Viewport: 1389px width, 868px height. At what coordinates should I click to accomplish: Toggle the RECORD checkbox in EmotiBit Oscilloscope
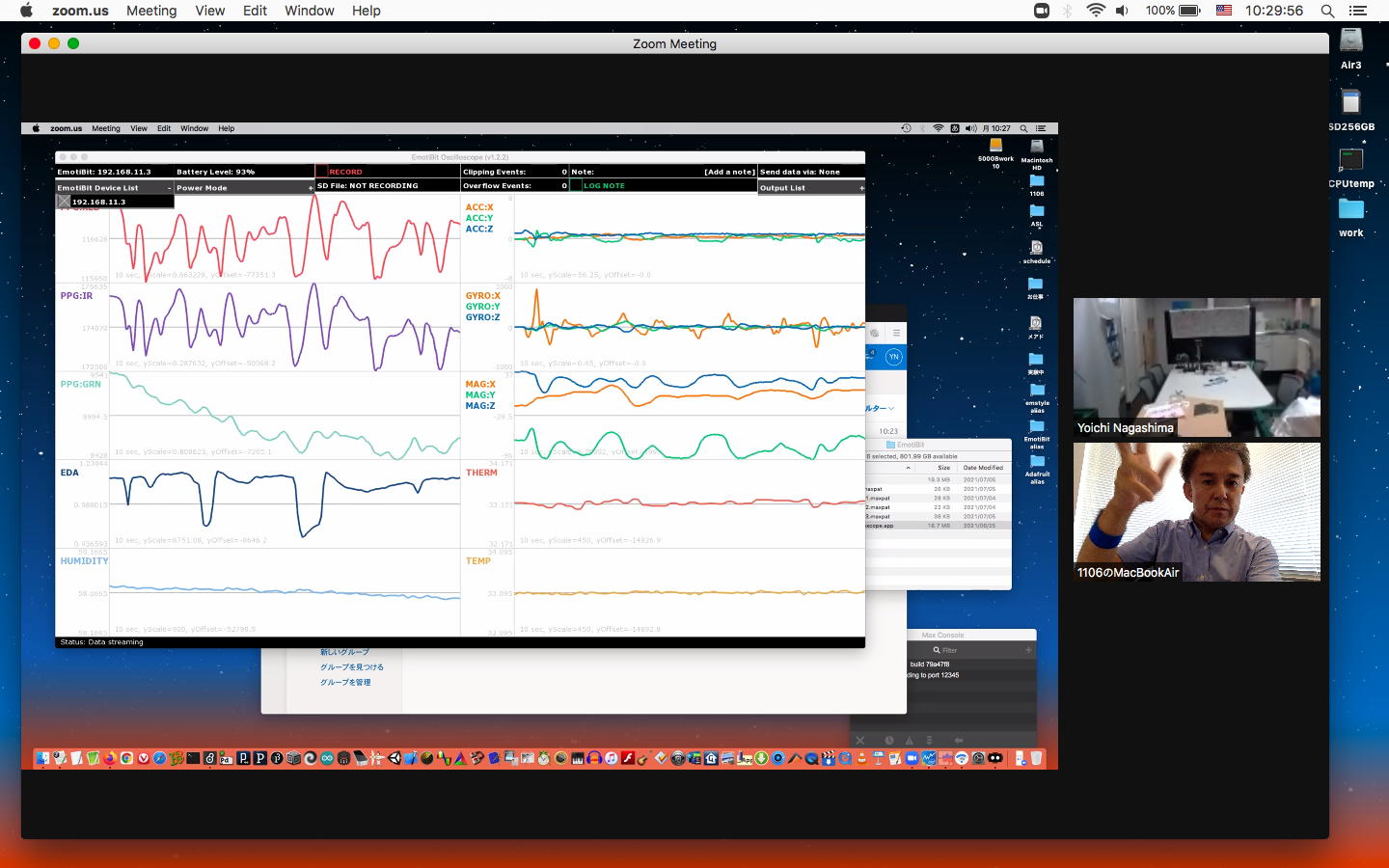(x=322, y=172)
